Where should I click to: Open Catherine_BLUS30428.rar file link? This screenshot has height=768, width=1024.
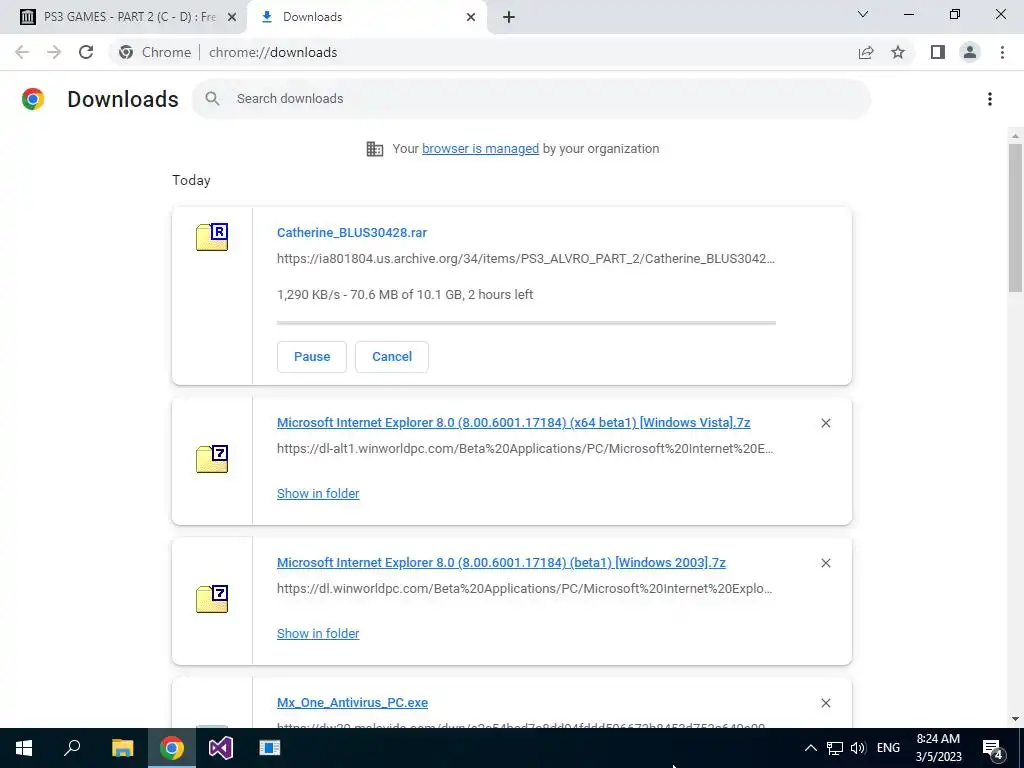tap(351, 232)
